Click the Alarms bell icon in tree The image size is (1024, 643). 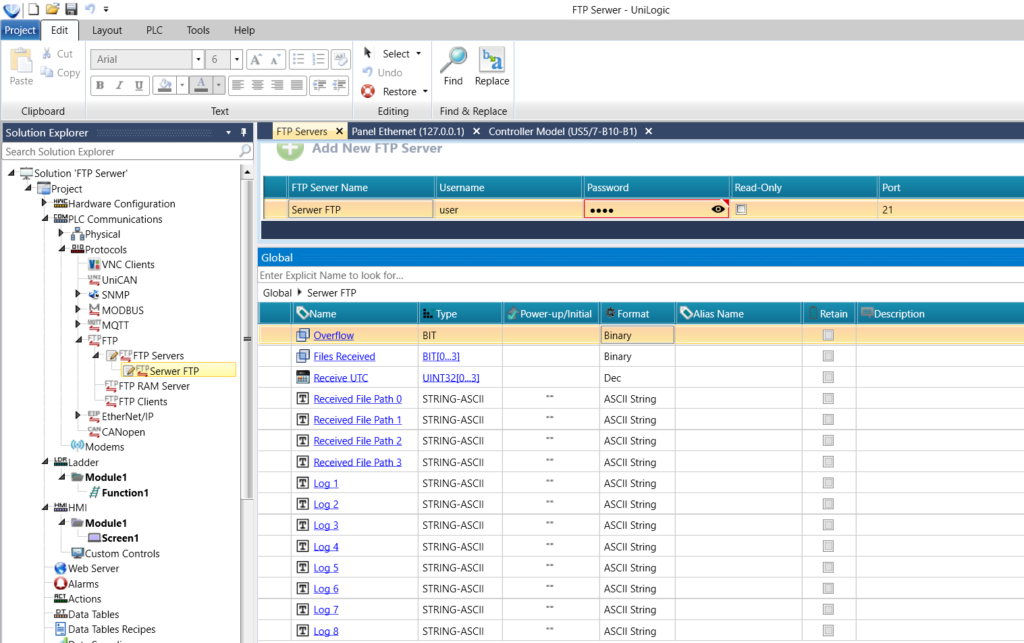(x=61, y=584)
